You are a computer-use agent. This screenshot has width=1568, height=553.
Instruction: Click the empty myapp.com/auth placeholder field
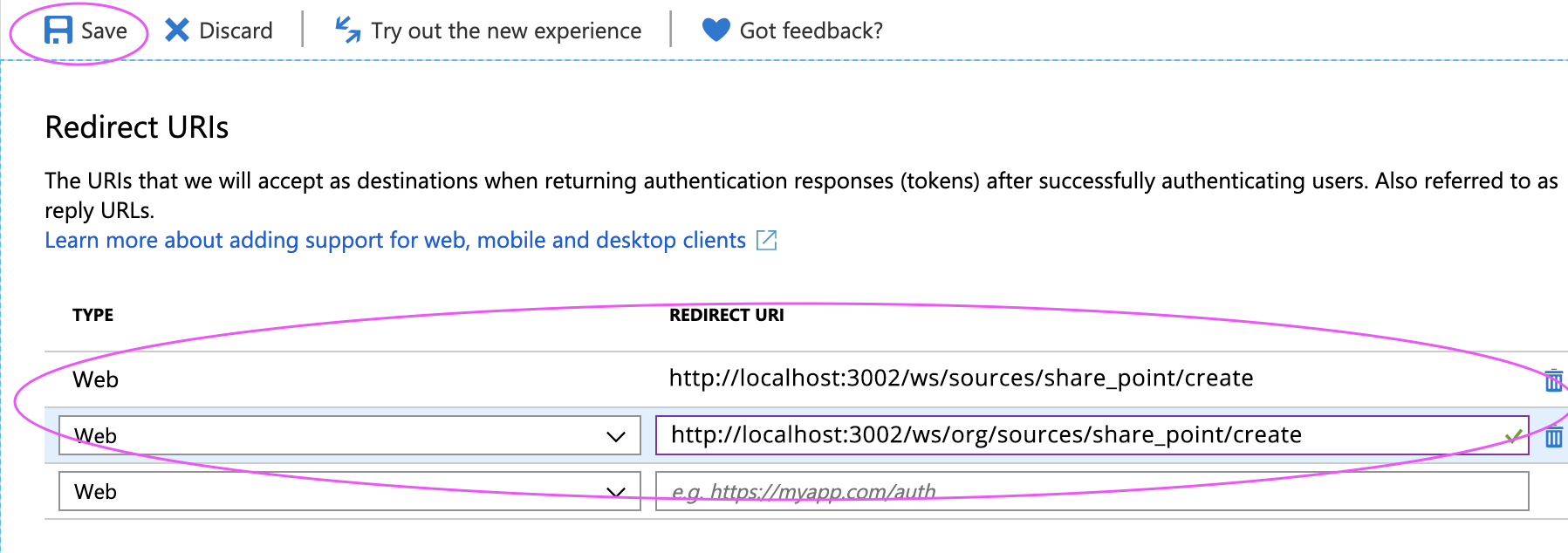tap(1091, 491)
